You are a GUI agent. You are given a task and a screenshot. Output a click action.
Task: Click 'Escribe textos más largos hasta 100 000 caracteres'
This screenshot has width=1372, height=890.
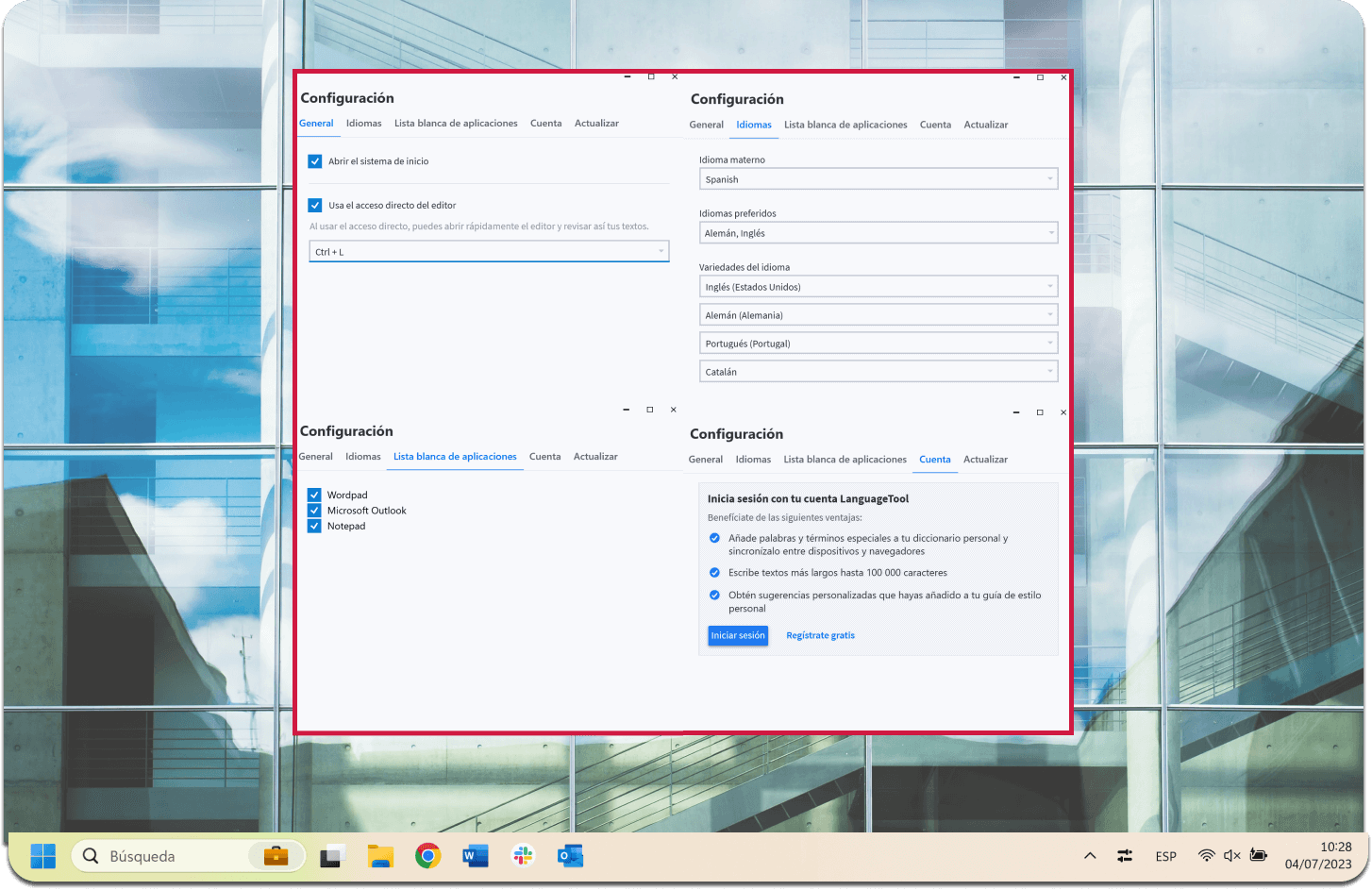837,573
